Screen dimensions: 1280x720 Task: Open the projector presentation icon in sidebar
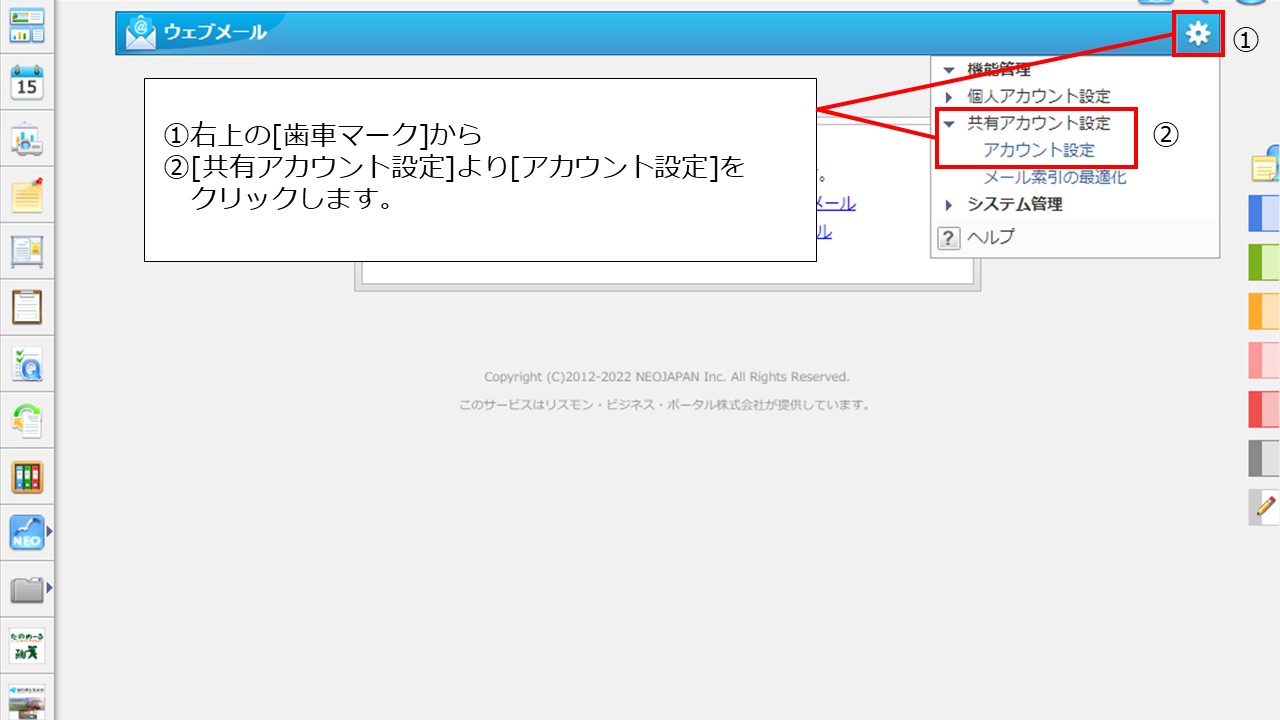[27, 139]
